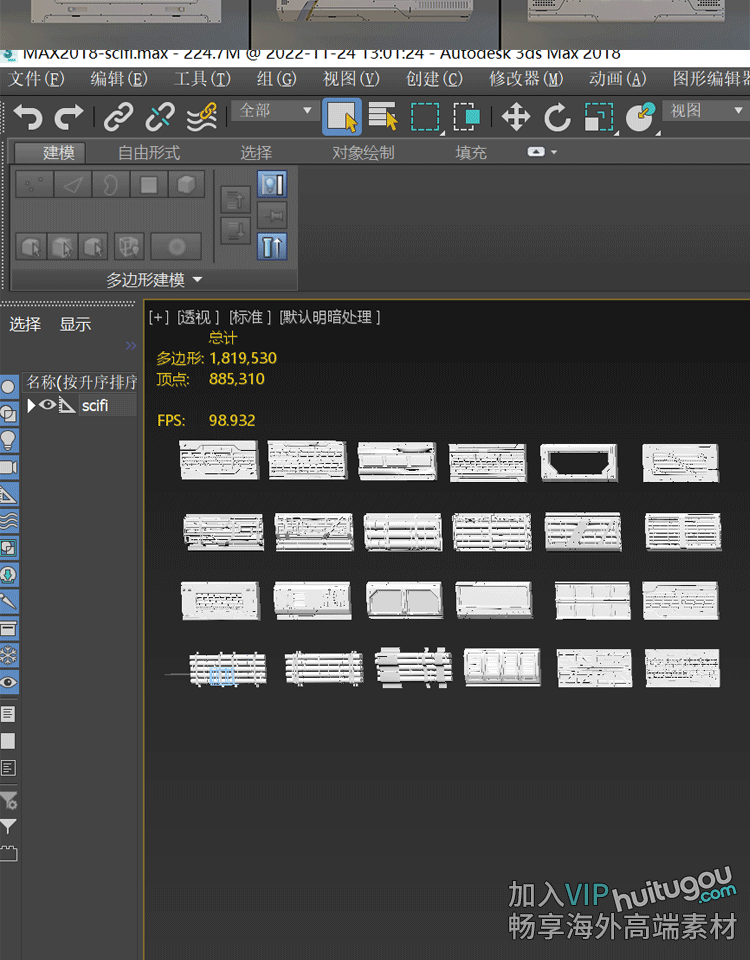750x960 pixels.
Task: Activate the Select and Link tool
Action: (x=119, y=117)
